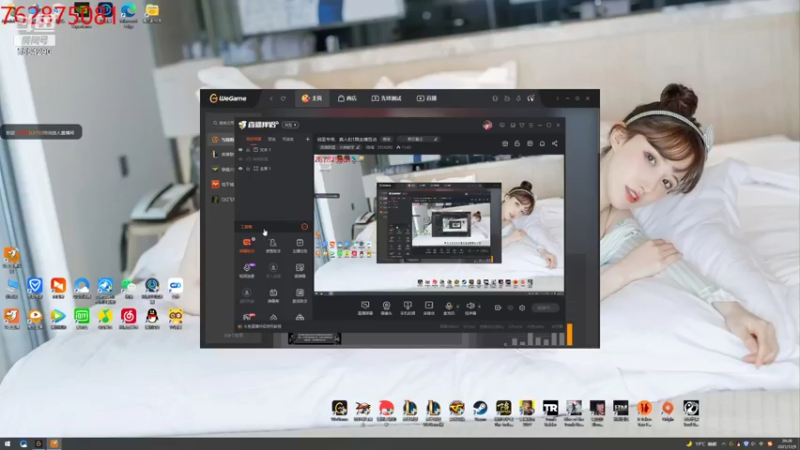Screen dimensions: 800x450
Task: Open the middle tool in toolbox second row
Action: pos(273,270)
